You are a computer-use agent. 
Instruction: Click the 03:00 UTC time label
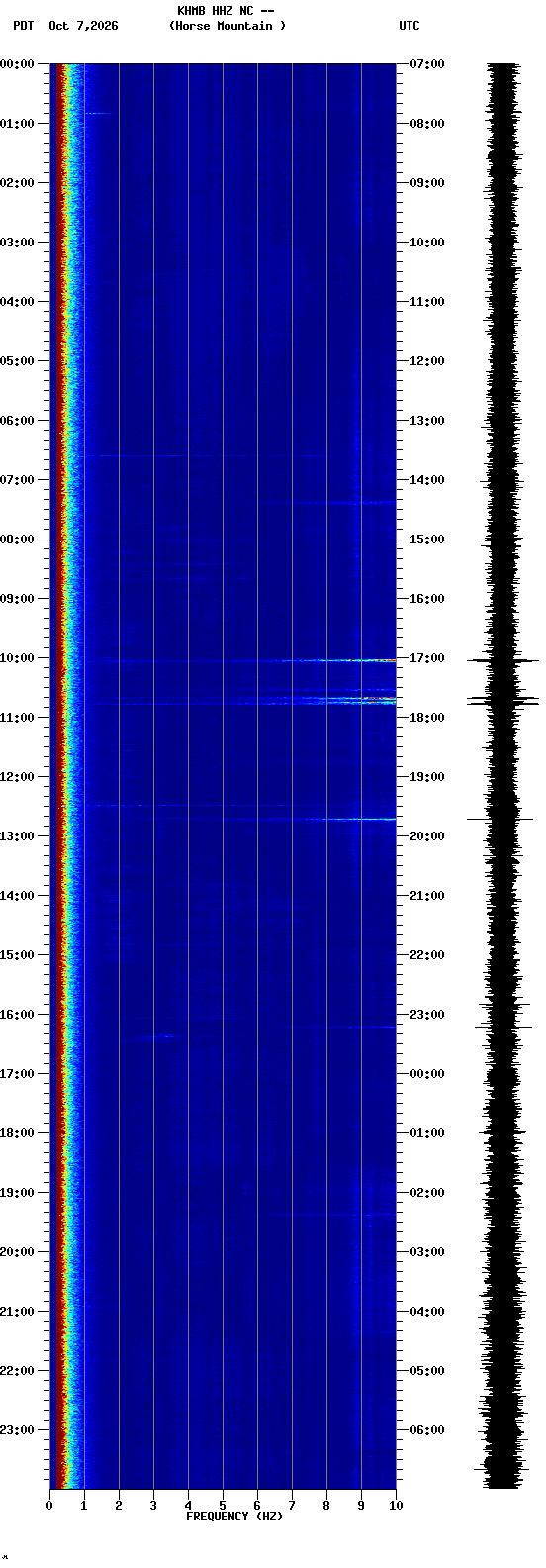point(427,1252)
